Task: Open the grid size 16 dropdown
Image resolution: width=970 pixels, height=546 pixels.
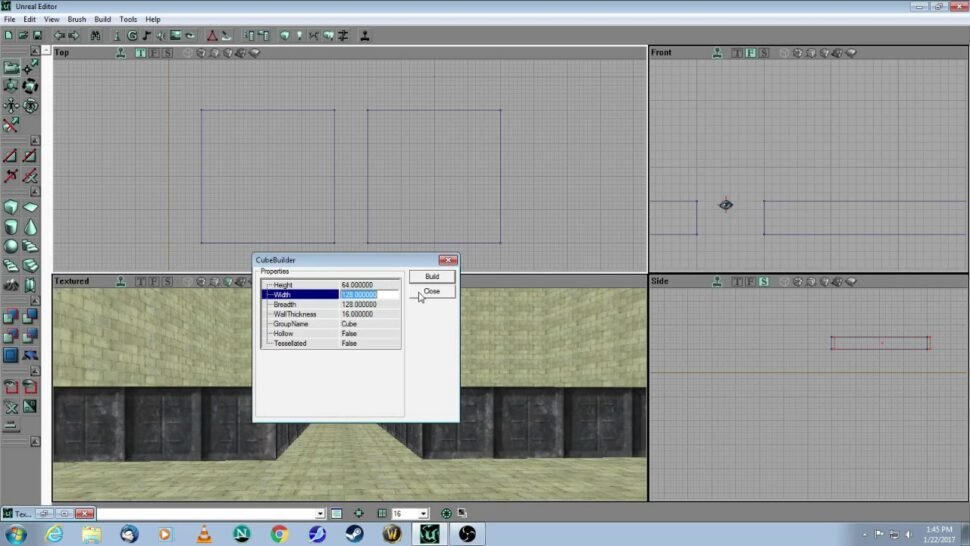Action: [x=423, y=514]
